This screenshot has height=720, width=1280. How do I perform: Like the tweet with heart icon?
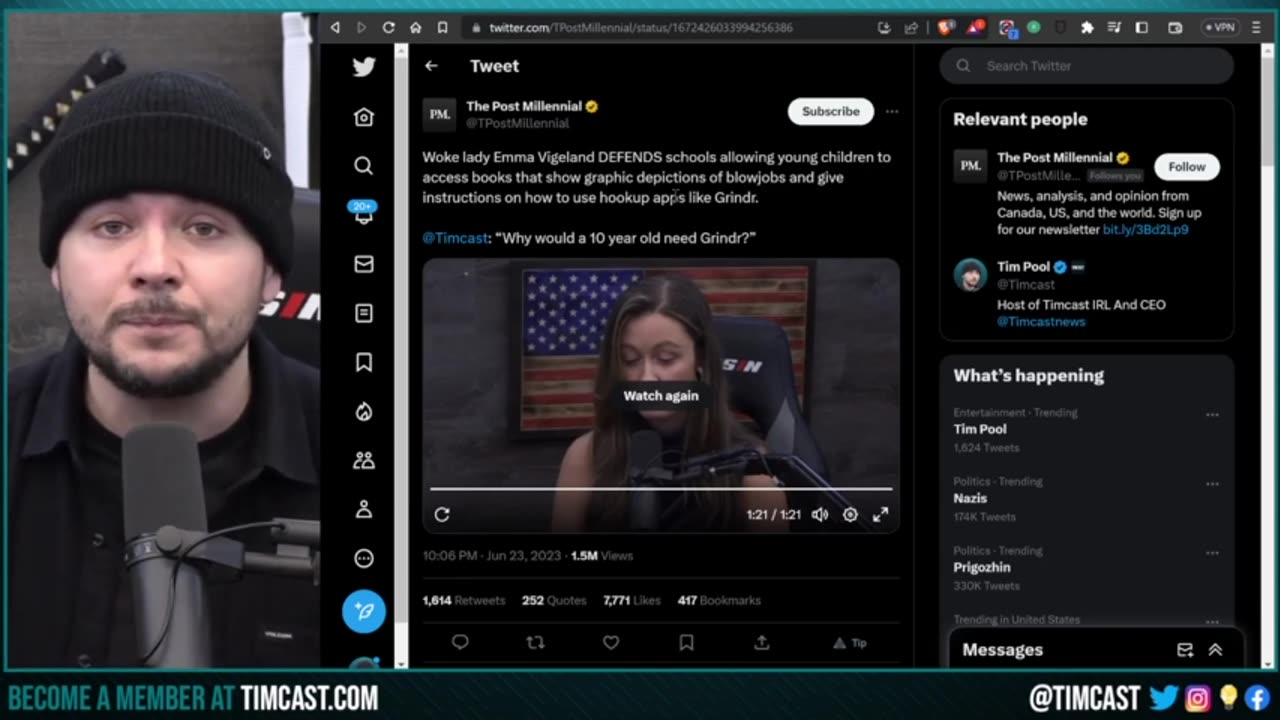[611, 643]
